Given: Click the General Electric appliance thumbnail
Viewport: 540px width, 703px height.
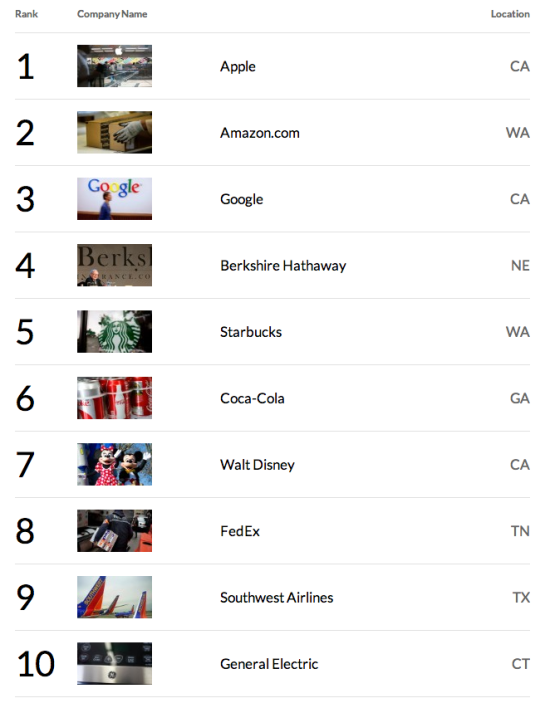Looking at the screenshot, I should 114,663.
